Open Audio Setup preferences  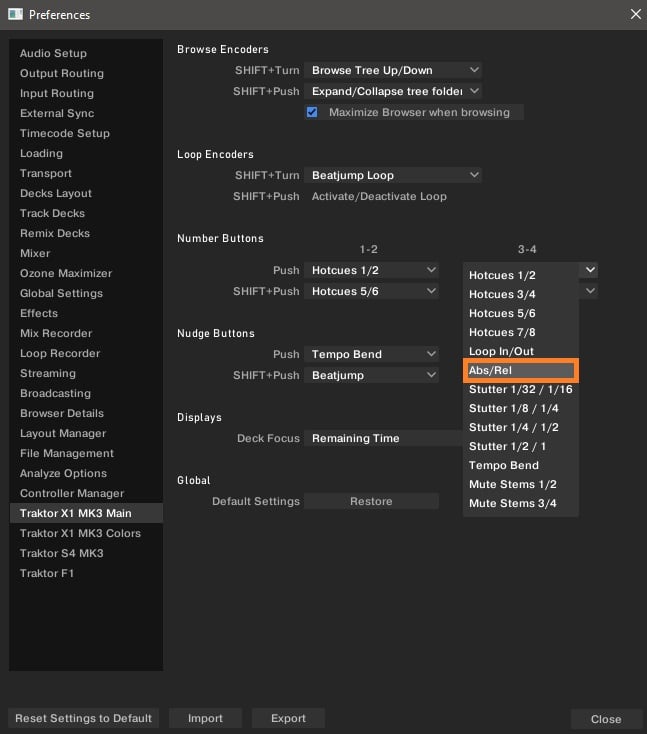pos(86,53)
